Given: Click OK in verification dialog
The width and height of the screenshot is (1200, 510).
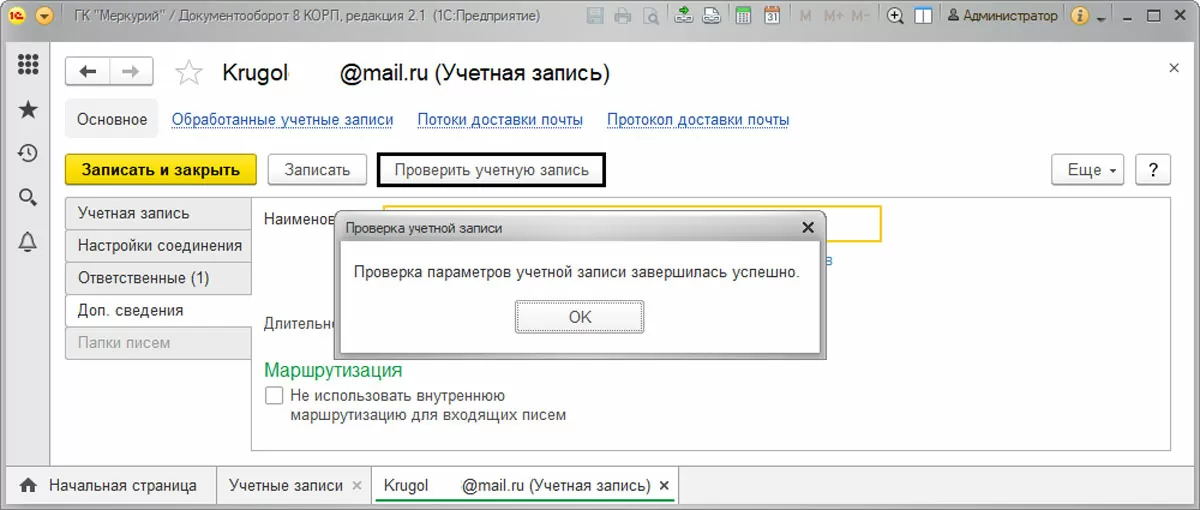Looking at the screenshot, I should click(x=579, y=317).
